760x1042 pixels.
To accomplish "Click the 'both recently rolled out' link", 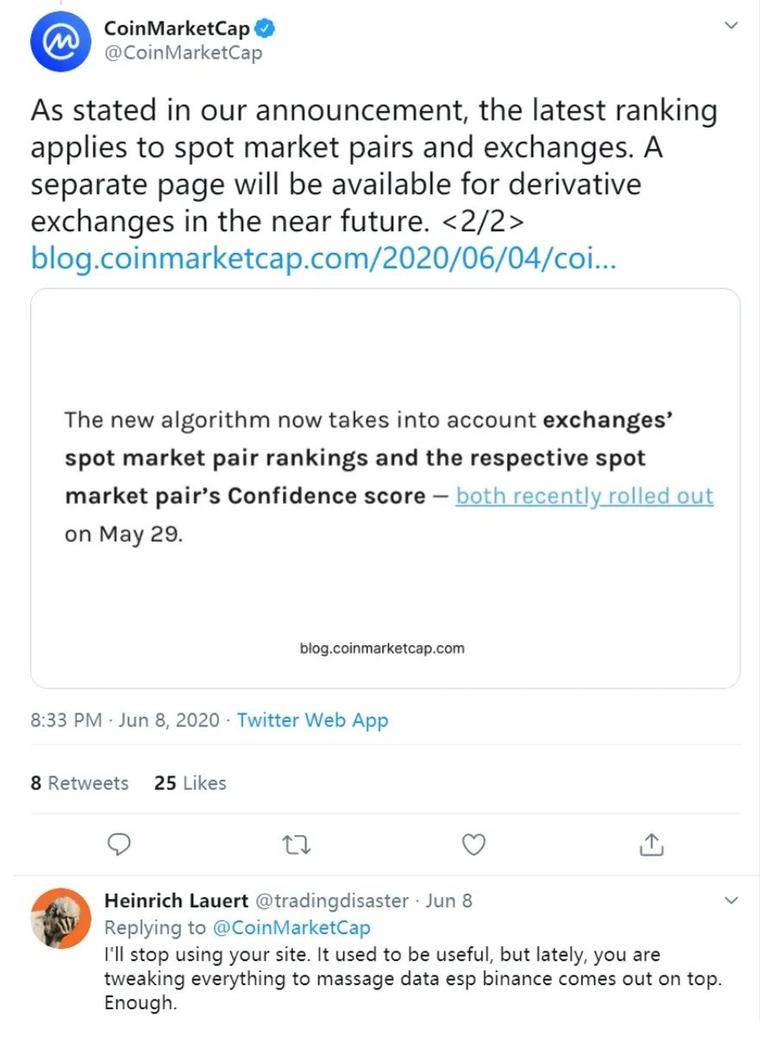I will pos(583,495).
